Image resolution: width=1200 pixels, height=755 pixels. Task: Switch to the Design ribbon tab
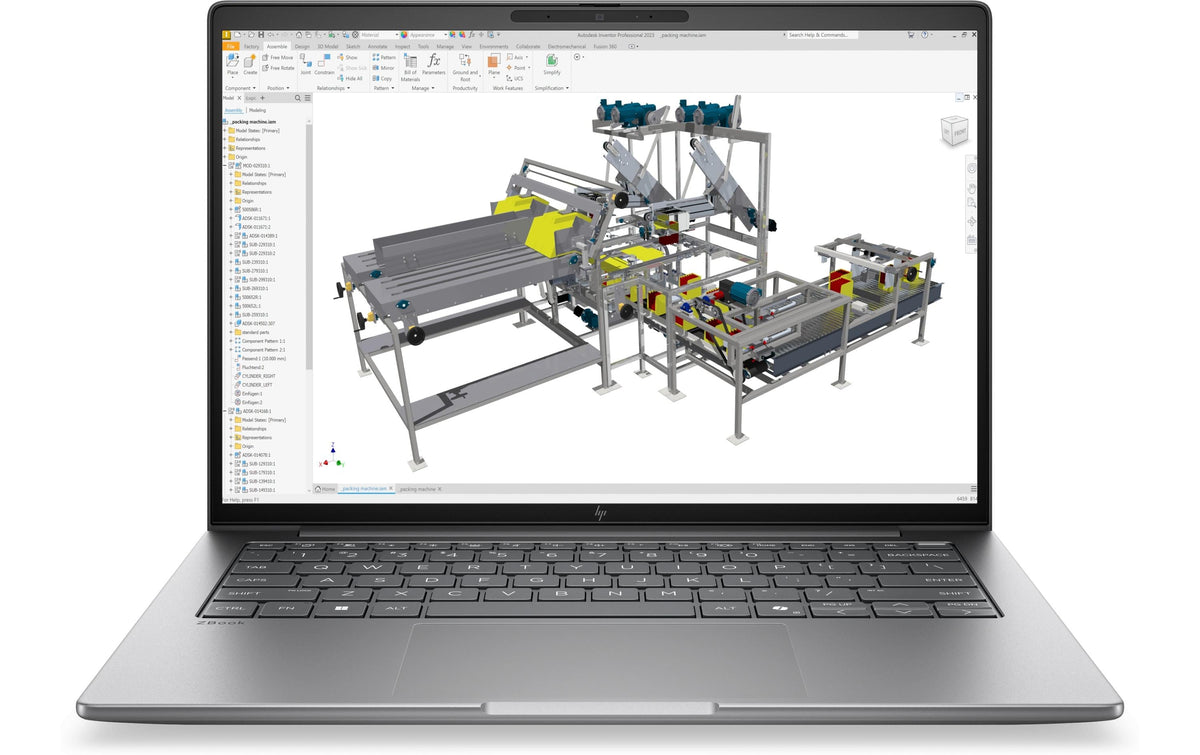(302, 46)
